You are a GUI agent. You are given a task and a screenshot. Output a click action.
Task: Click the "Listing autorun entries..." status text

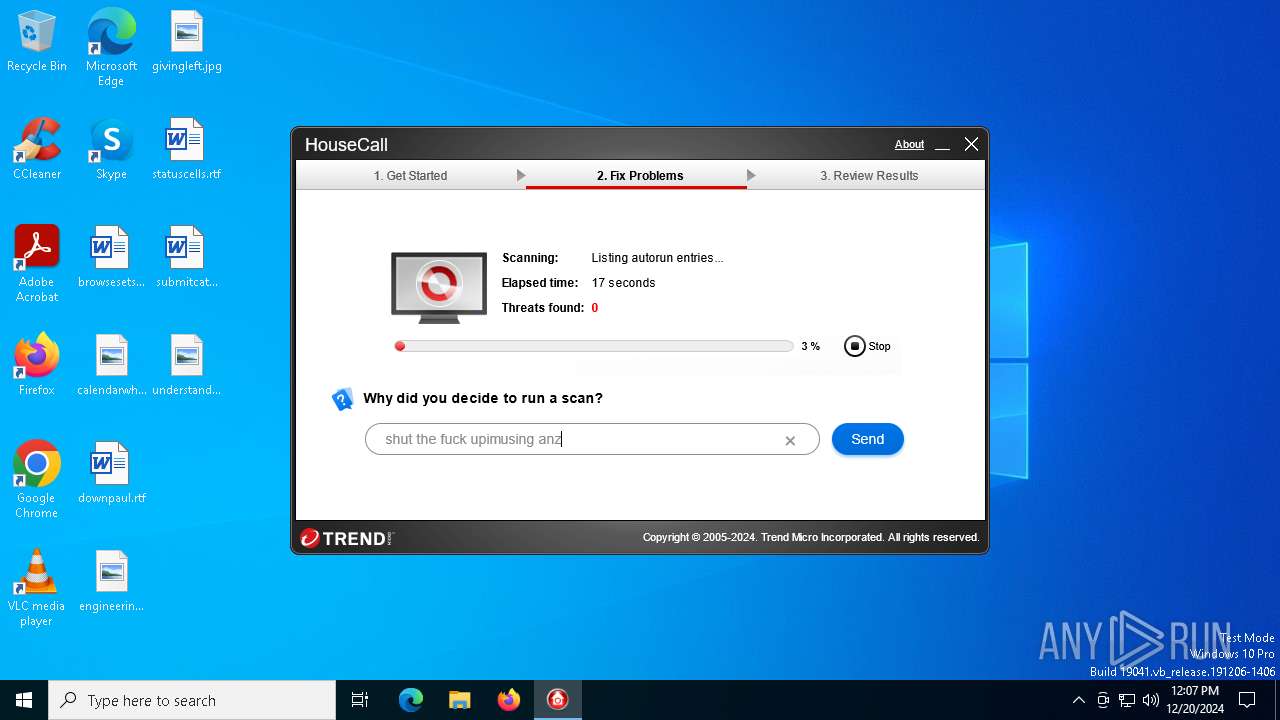coord(657,258)
